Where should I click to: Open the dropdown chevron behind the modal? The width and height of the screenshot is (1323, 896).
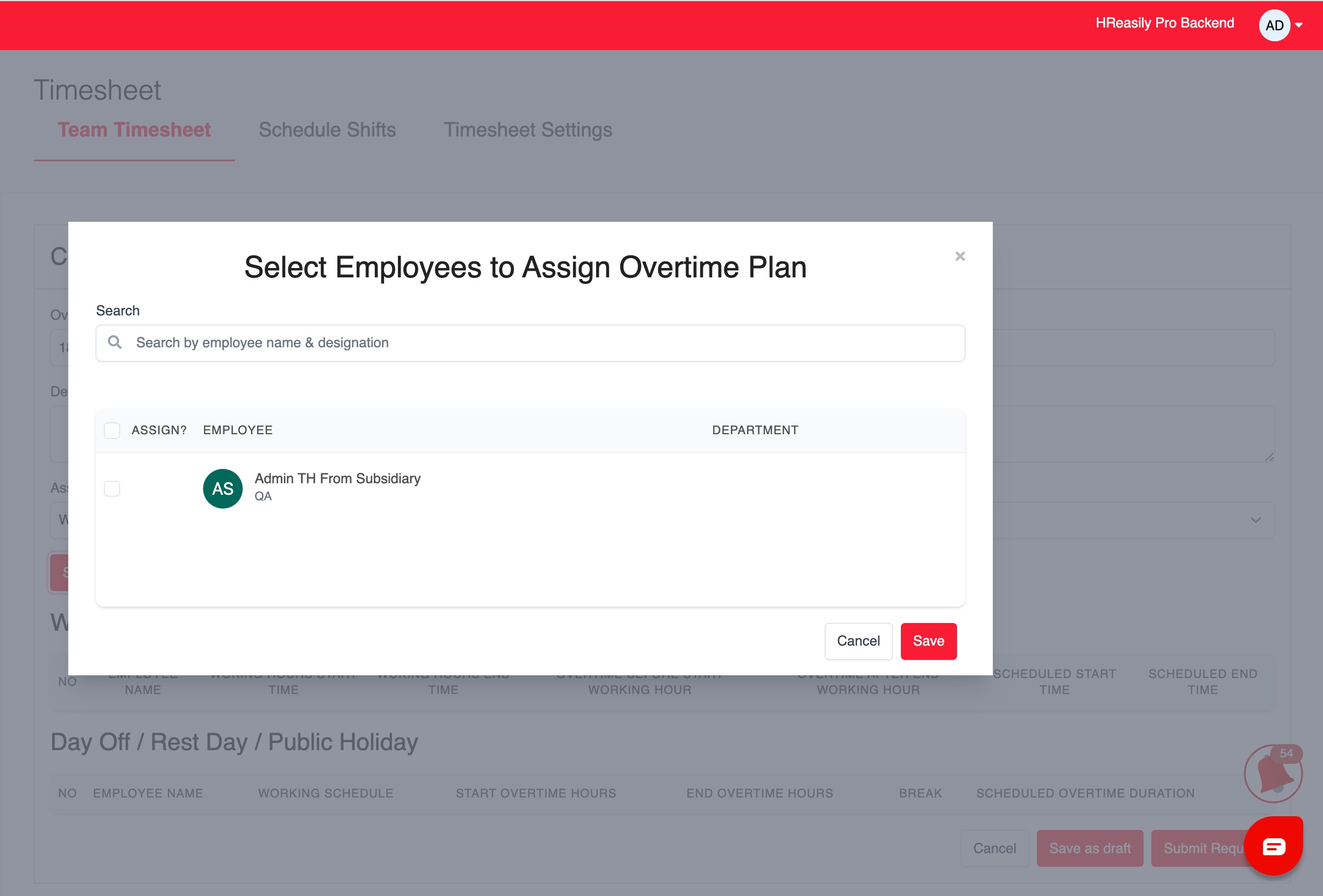coord(1255,520)
